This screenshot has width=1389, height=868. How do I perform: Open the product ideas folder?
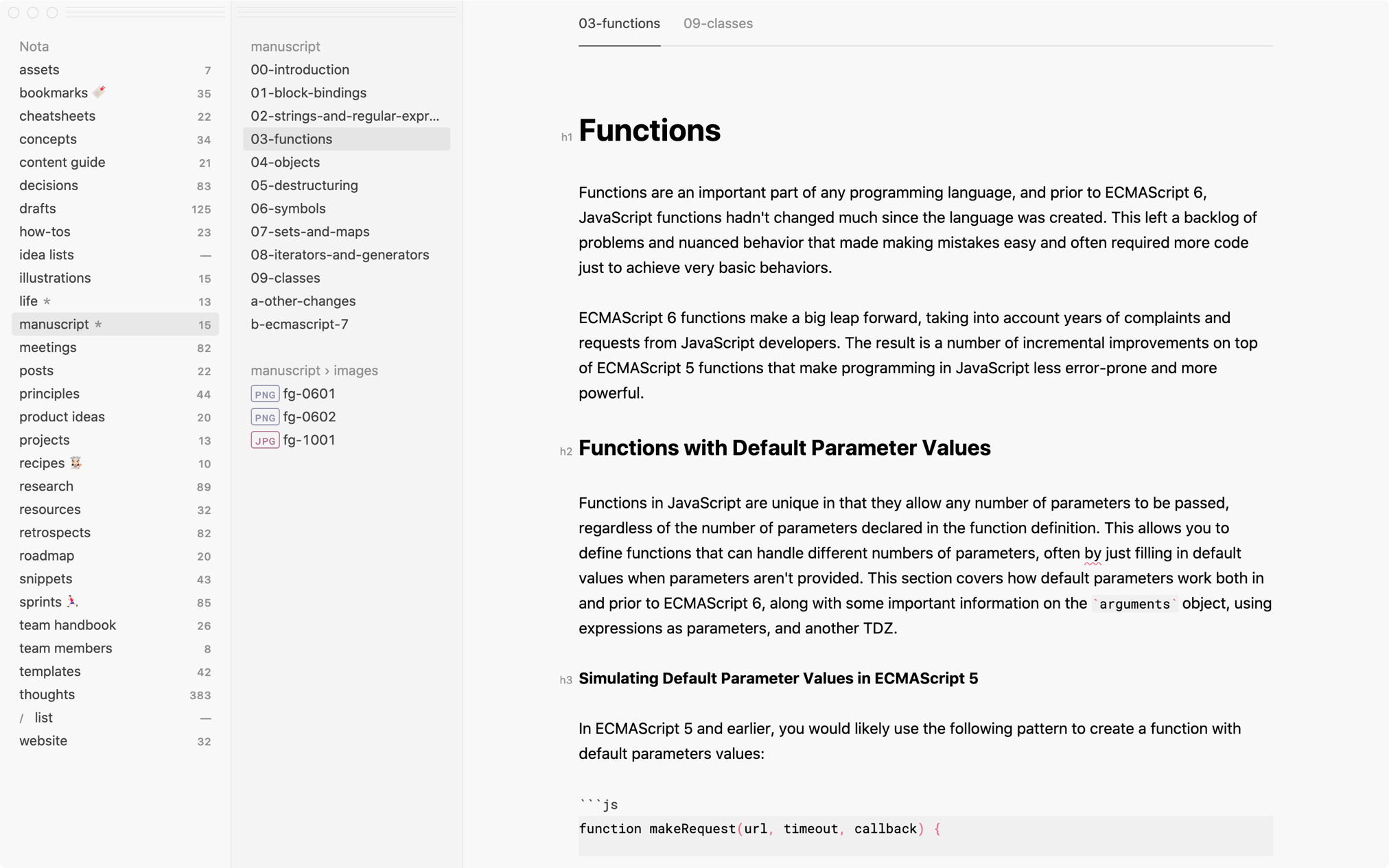[115, 417]
